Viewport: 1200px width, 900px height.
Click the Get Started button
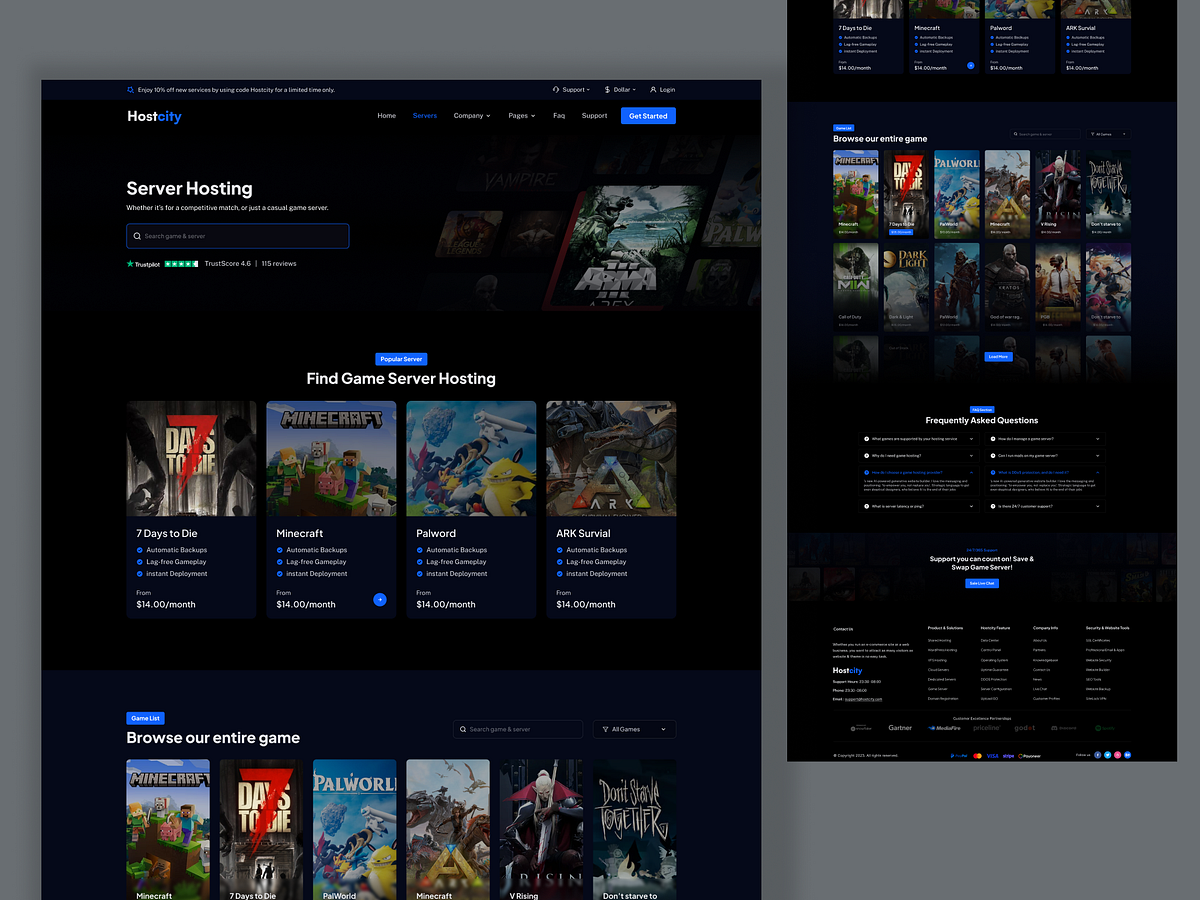pos(648,115)
